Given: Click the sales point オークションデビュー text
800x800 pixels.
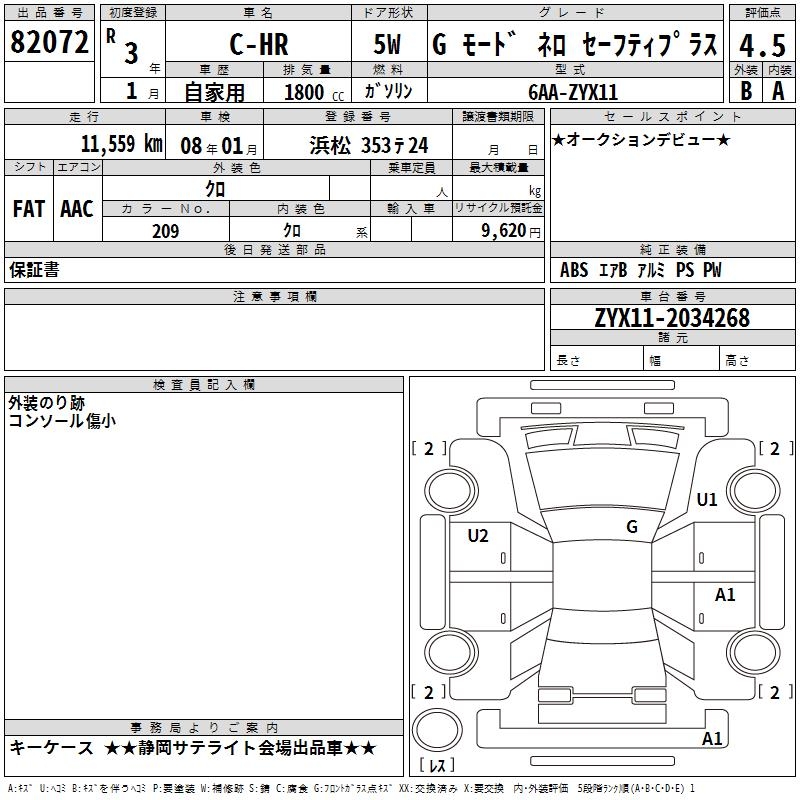Looking at the screenshot, I should pos(641,139).
